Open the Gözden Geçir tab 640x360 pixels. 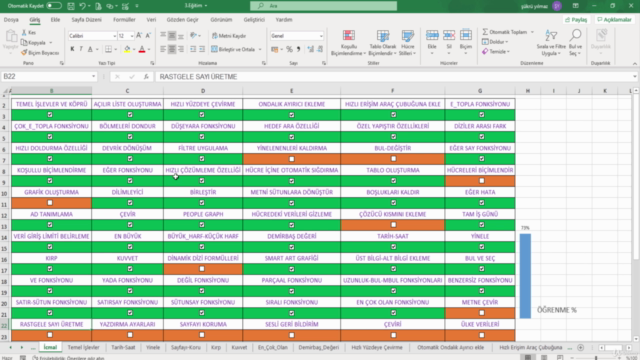click(x=182, y=20)
